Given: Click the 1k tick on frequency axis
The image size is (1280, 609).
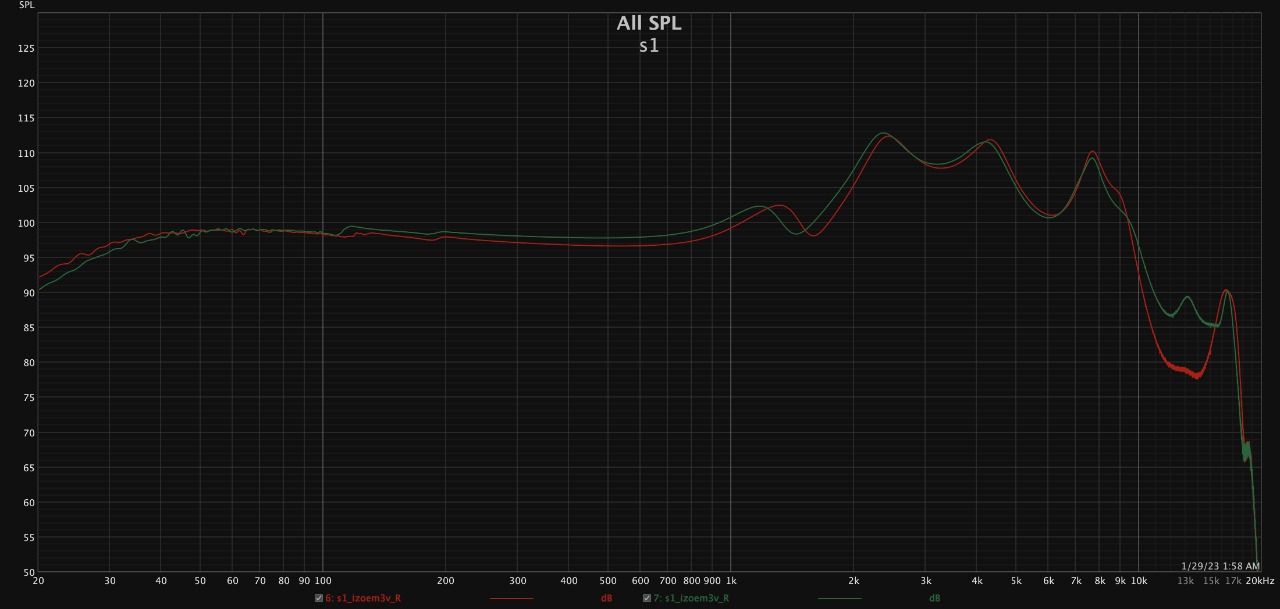Looking at the screenshot, I should tap(730, 581).
